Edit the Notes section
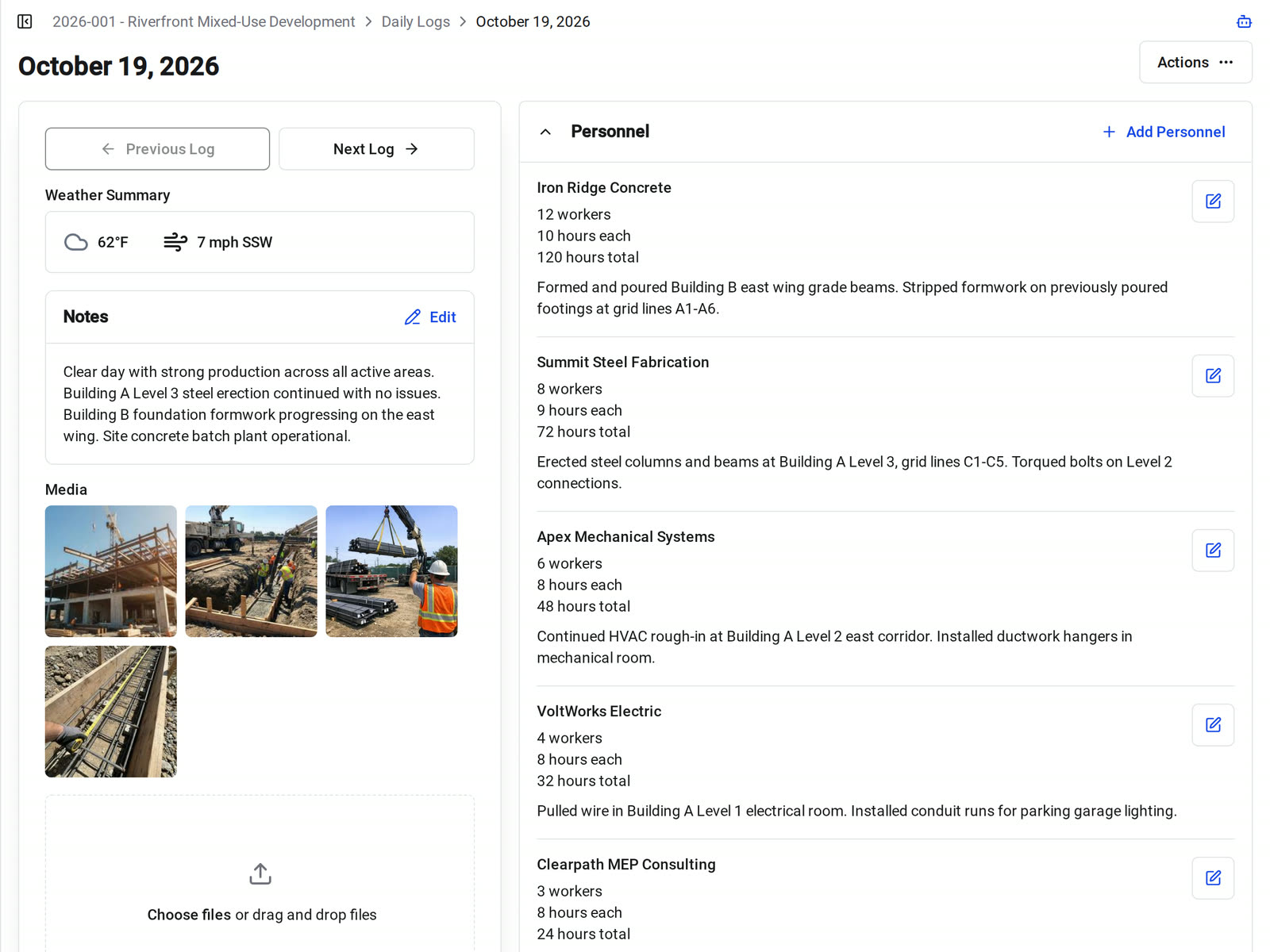1270x952 pixels. (x=430, y=317)
